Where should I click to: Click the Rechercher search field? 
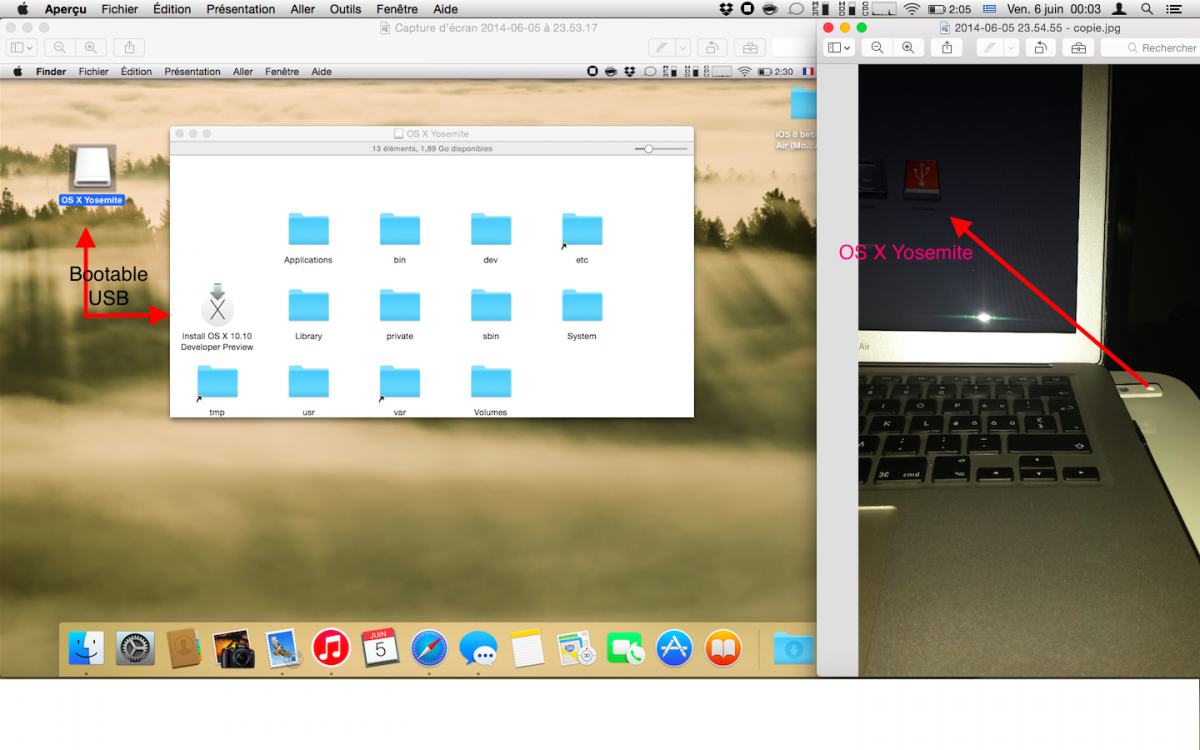(1150, 48)
